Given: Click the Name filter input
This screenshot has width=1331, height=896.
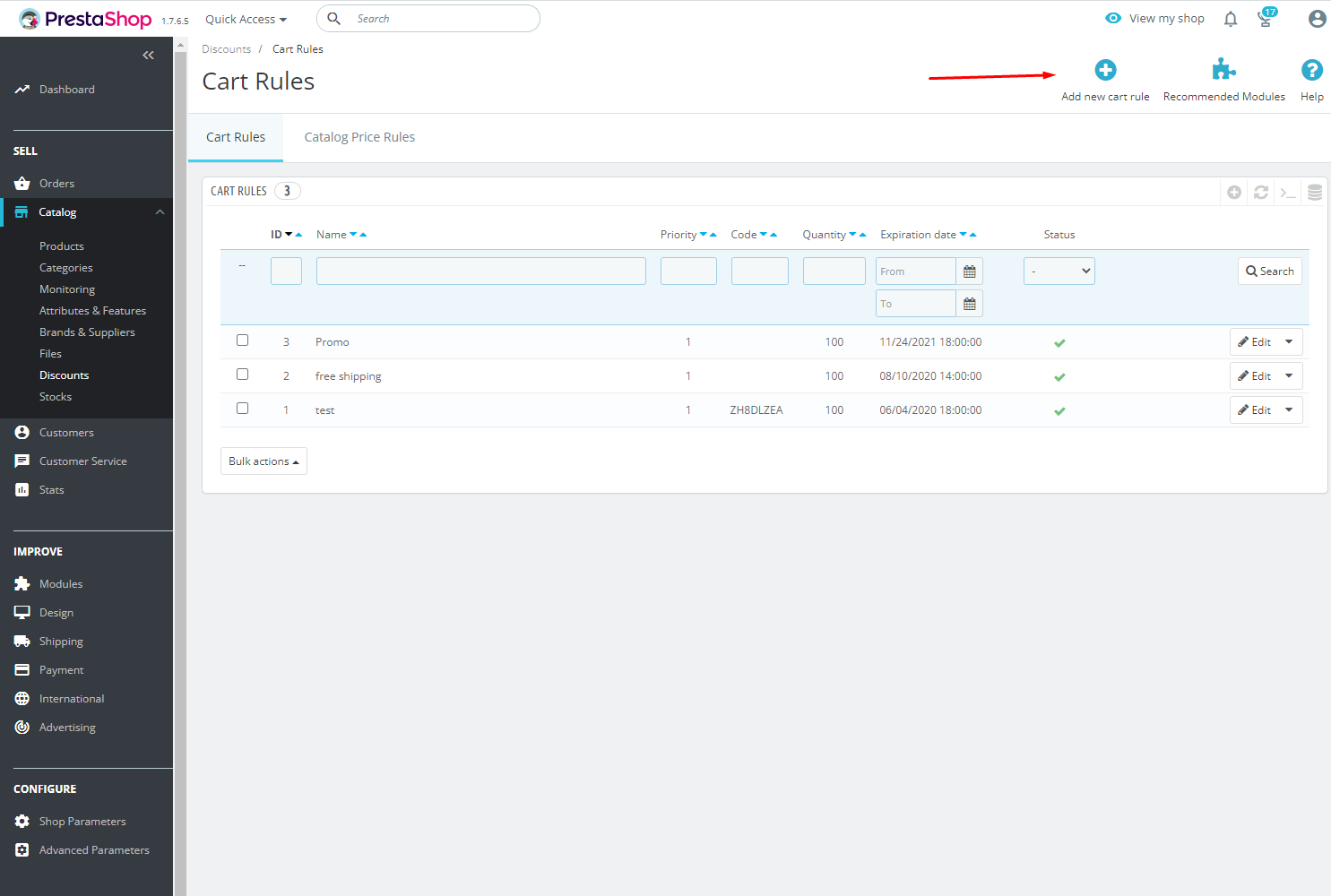Looking at the screenshot, I should [x=481, y=271].
